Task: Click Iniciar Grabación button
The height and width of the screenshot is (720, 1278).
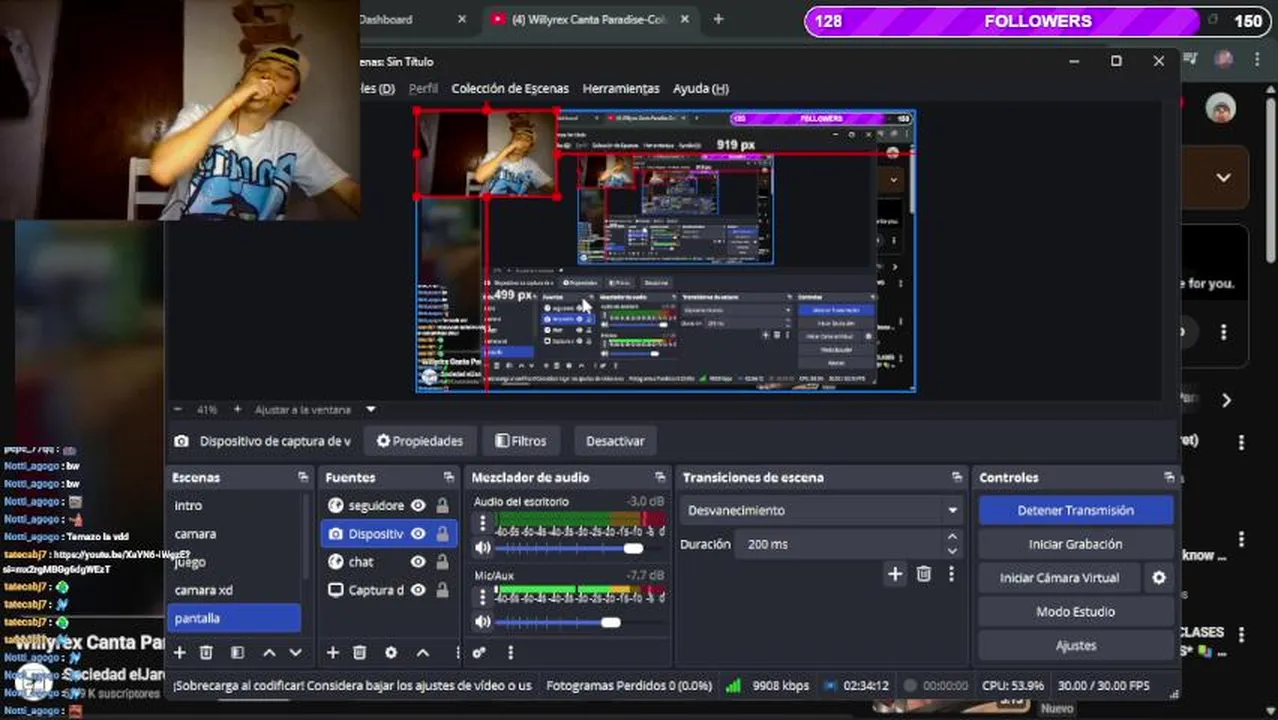Action: [1075, 544]
